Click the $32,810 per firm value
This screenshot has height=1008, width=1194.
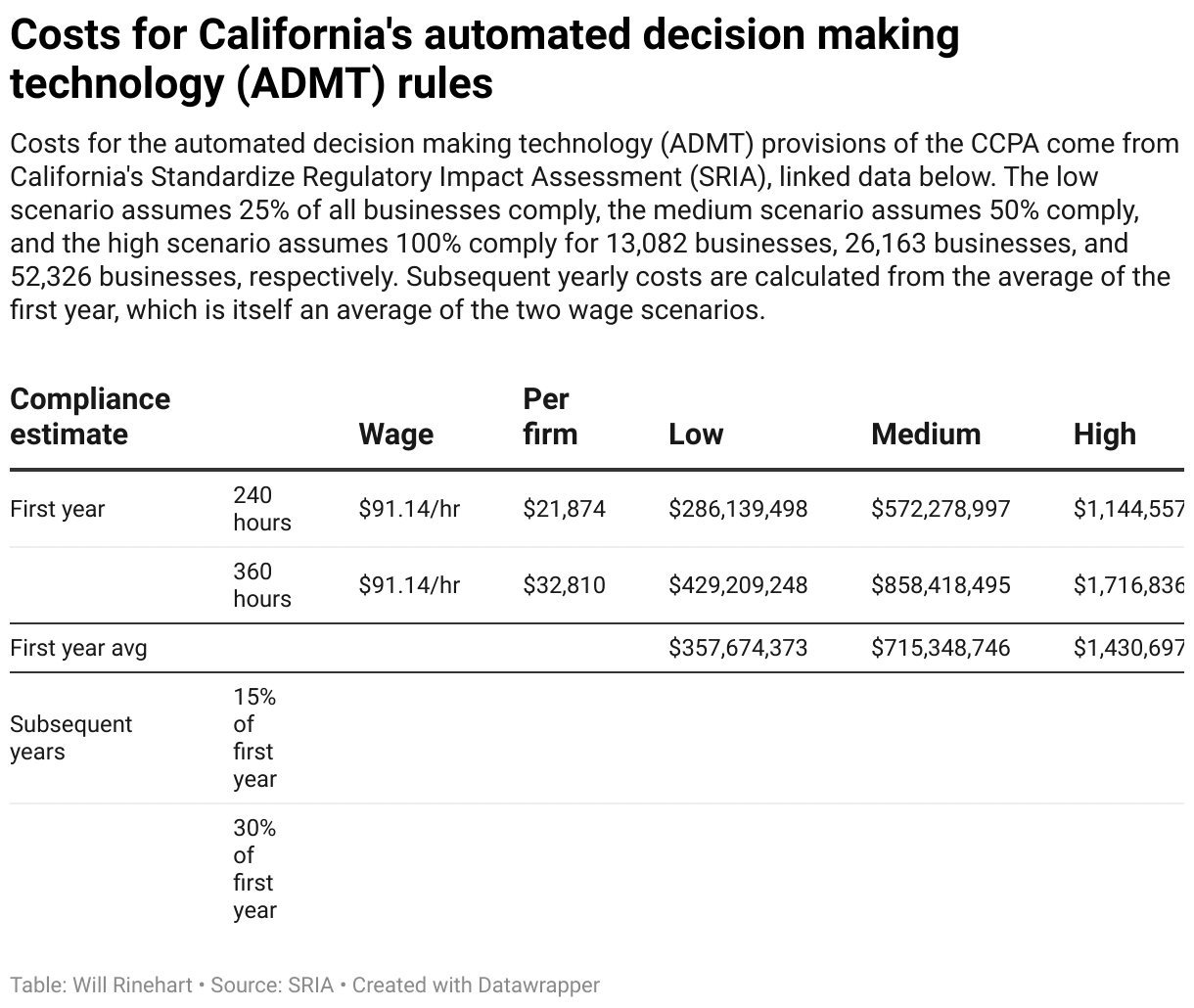pos(564,585)
